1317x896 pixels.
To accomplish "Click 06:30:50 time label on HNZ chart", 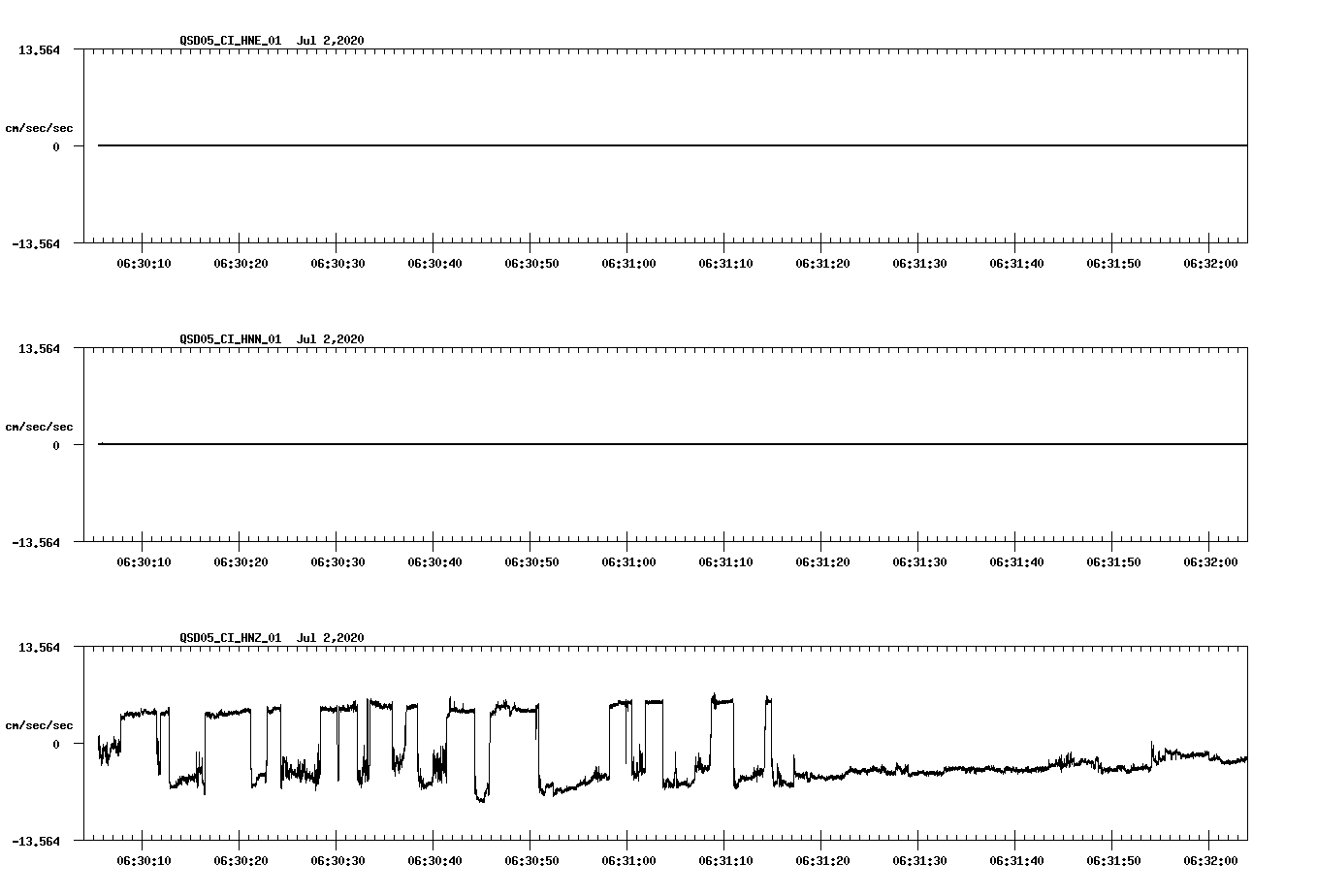I will pos(531,861).
